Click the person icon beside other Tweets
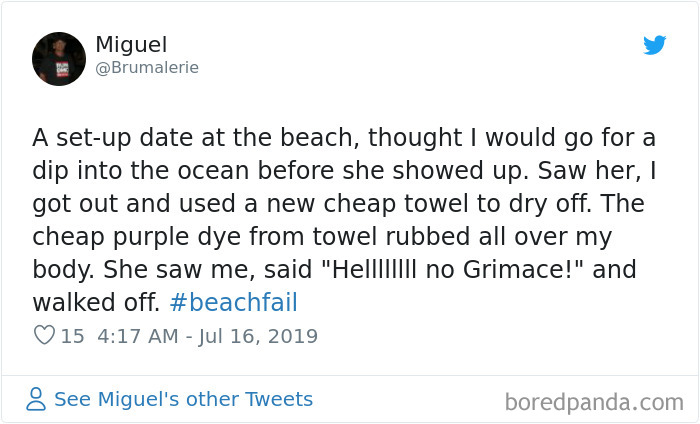Viewport: 700px width, 424px height. click(x=36, y=400)
